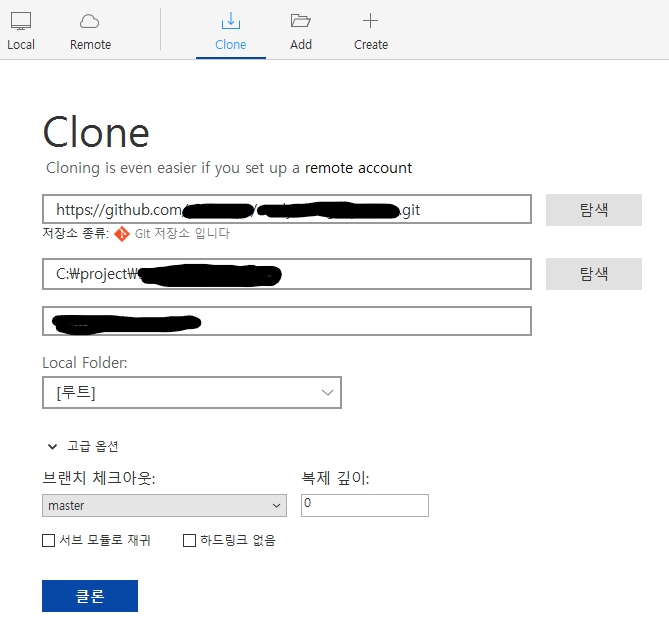Open the master branch checkout dropdown
Image resolution: width=669 pixels, height=634 pixels.
coord(164,506)
